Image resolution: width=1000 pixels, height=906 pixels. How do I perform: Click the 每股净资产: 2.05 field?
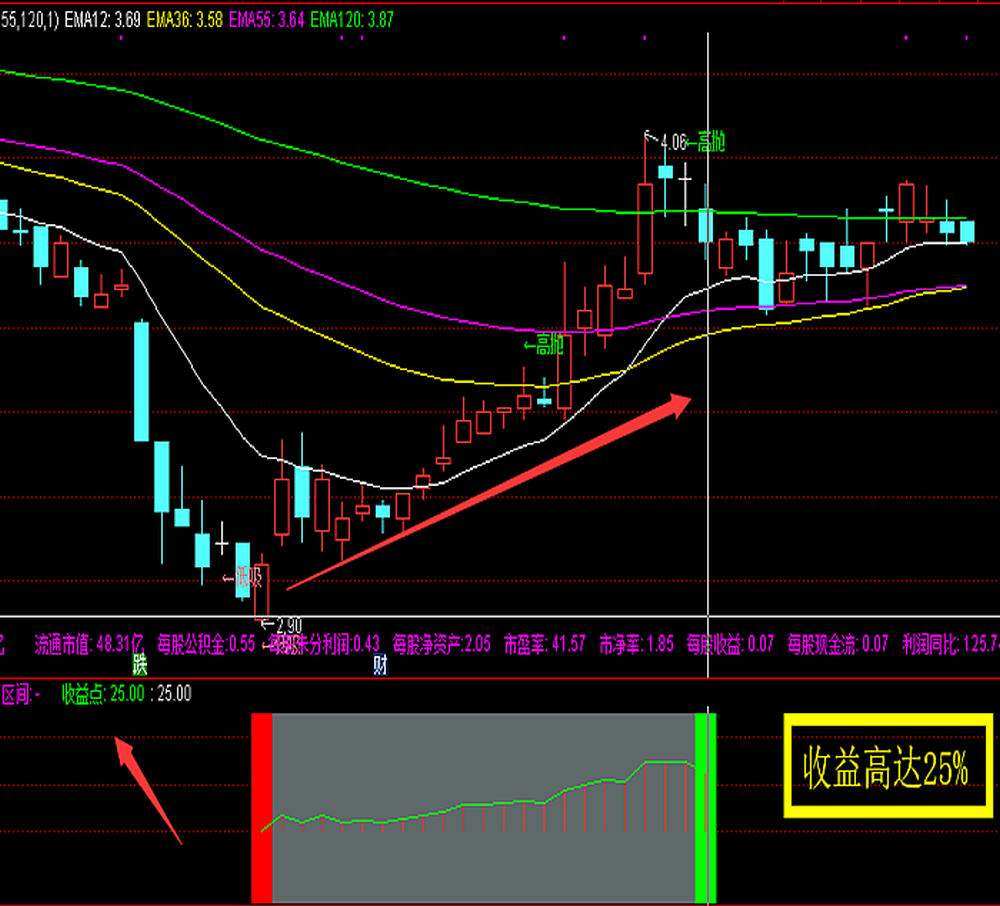click(441, 643)
